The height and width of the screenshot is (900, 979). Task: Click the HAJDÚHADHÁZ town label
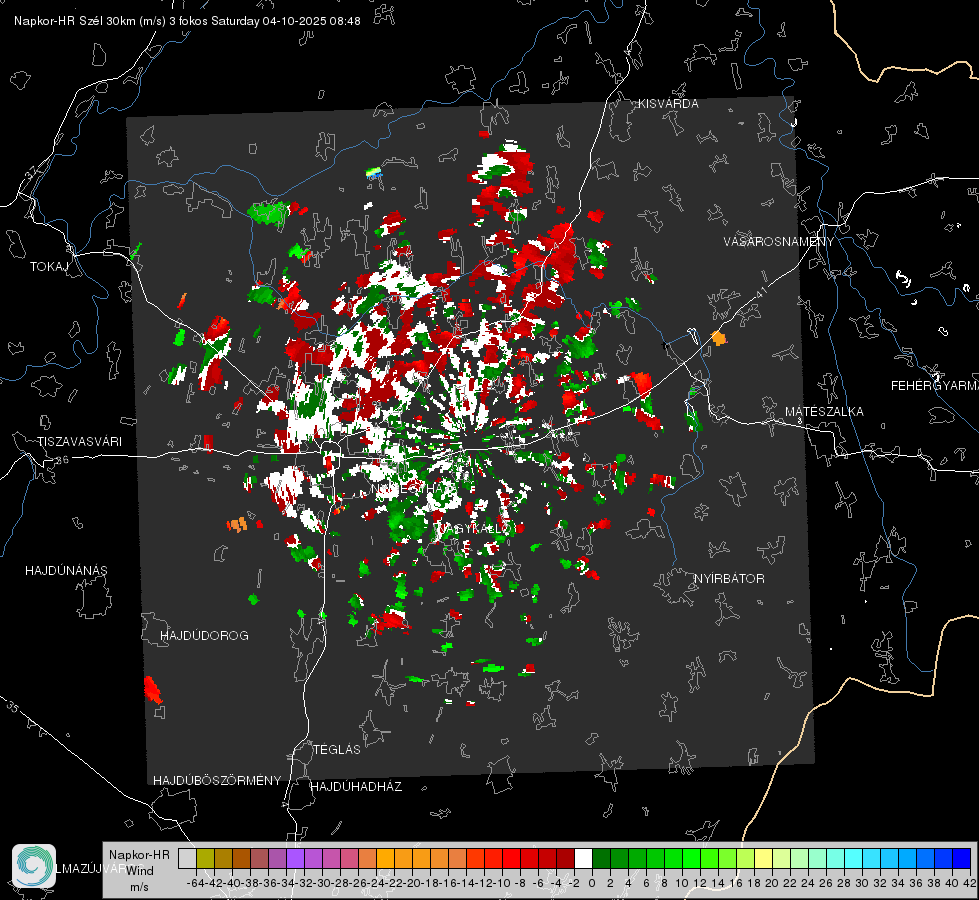356,787
